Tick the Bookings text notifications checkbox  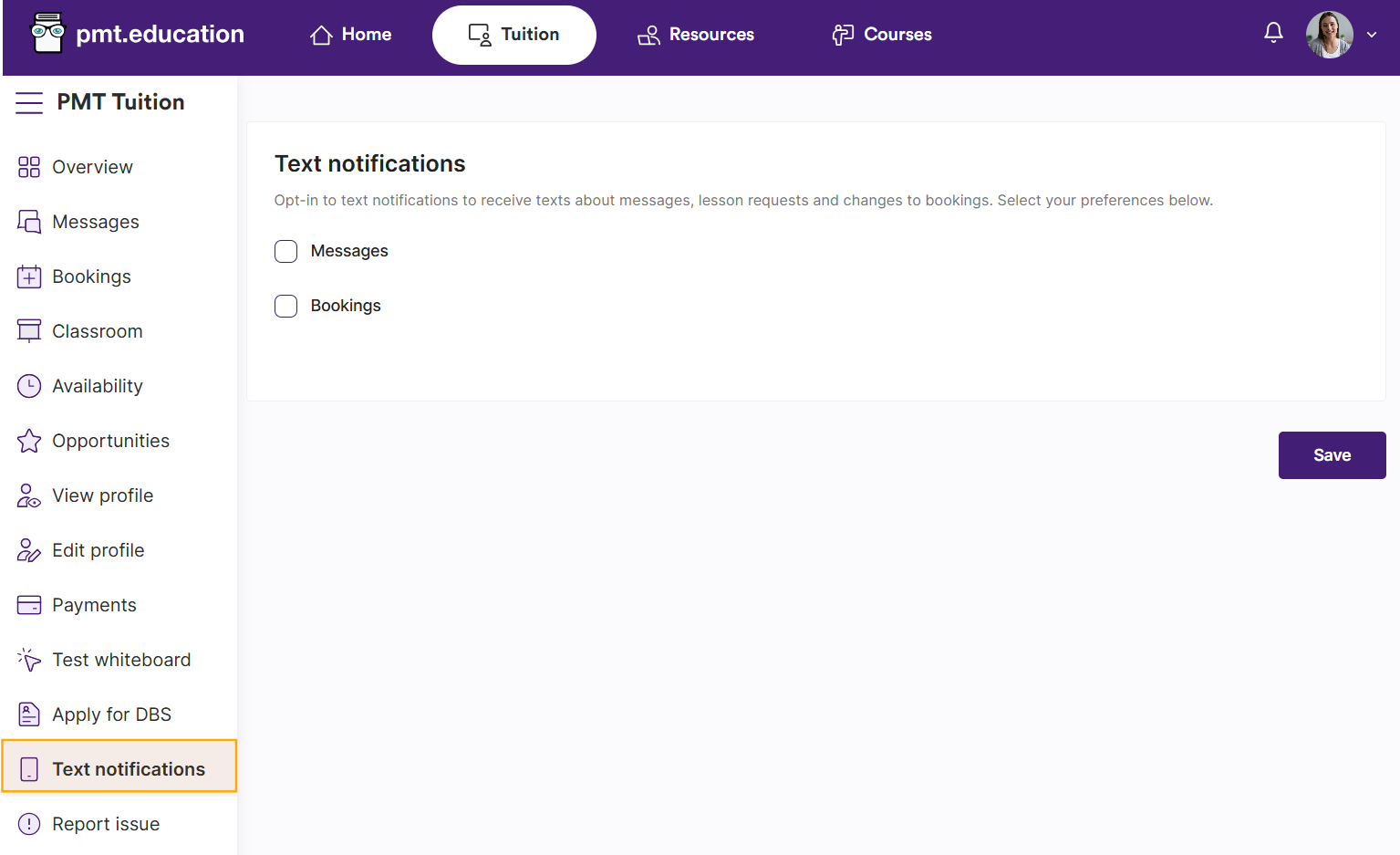point(286,306)
